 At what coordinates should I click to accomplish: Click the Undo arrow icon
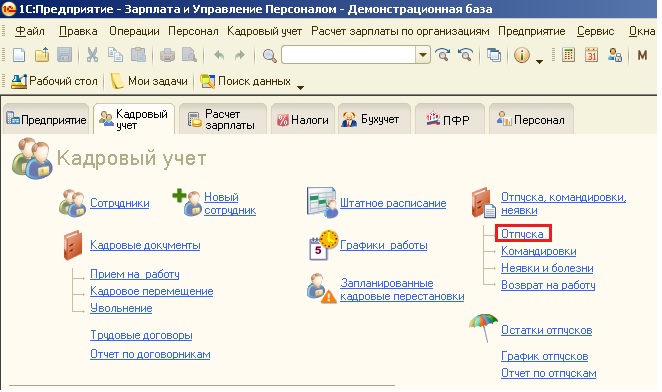click(x=219, y=55)
